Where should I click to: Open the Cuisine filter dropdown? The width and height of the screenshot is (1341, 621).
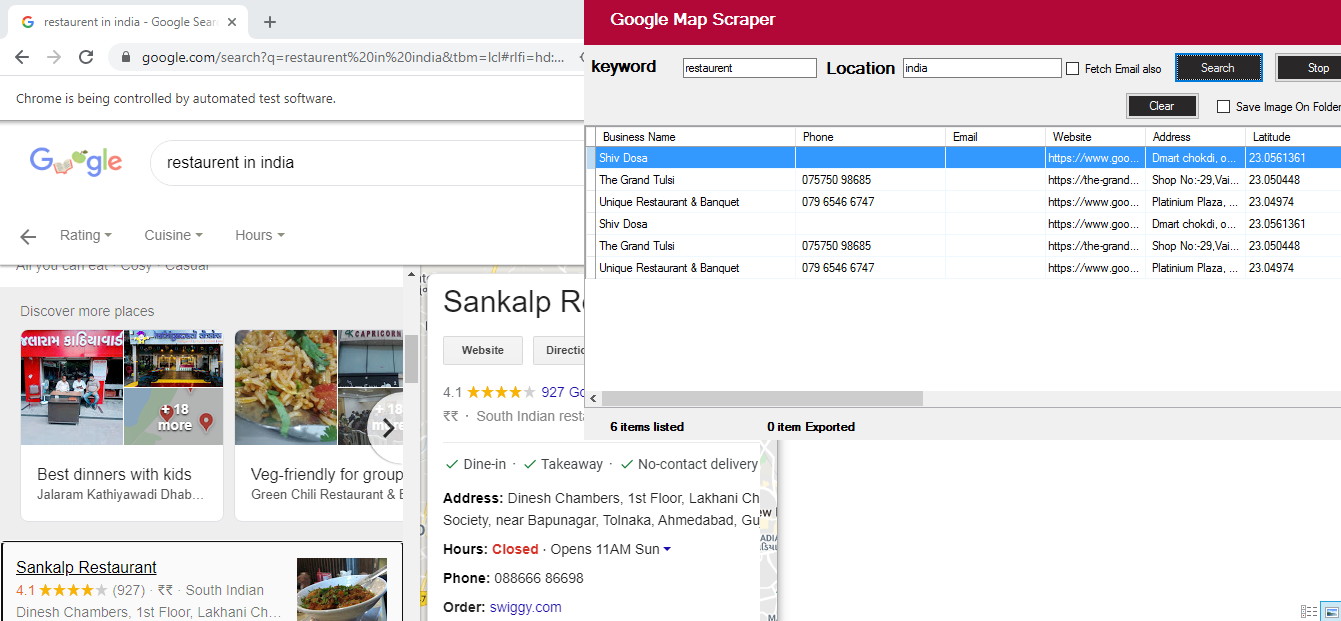(x=173, y=235)
